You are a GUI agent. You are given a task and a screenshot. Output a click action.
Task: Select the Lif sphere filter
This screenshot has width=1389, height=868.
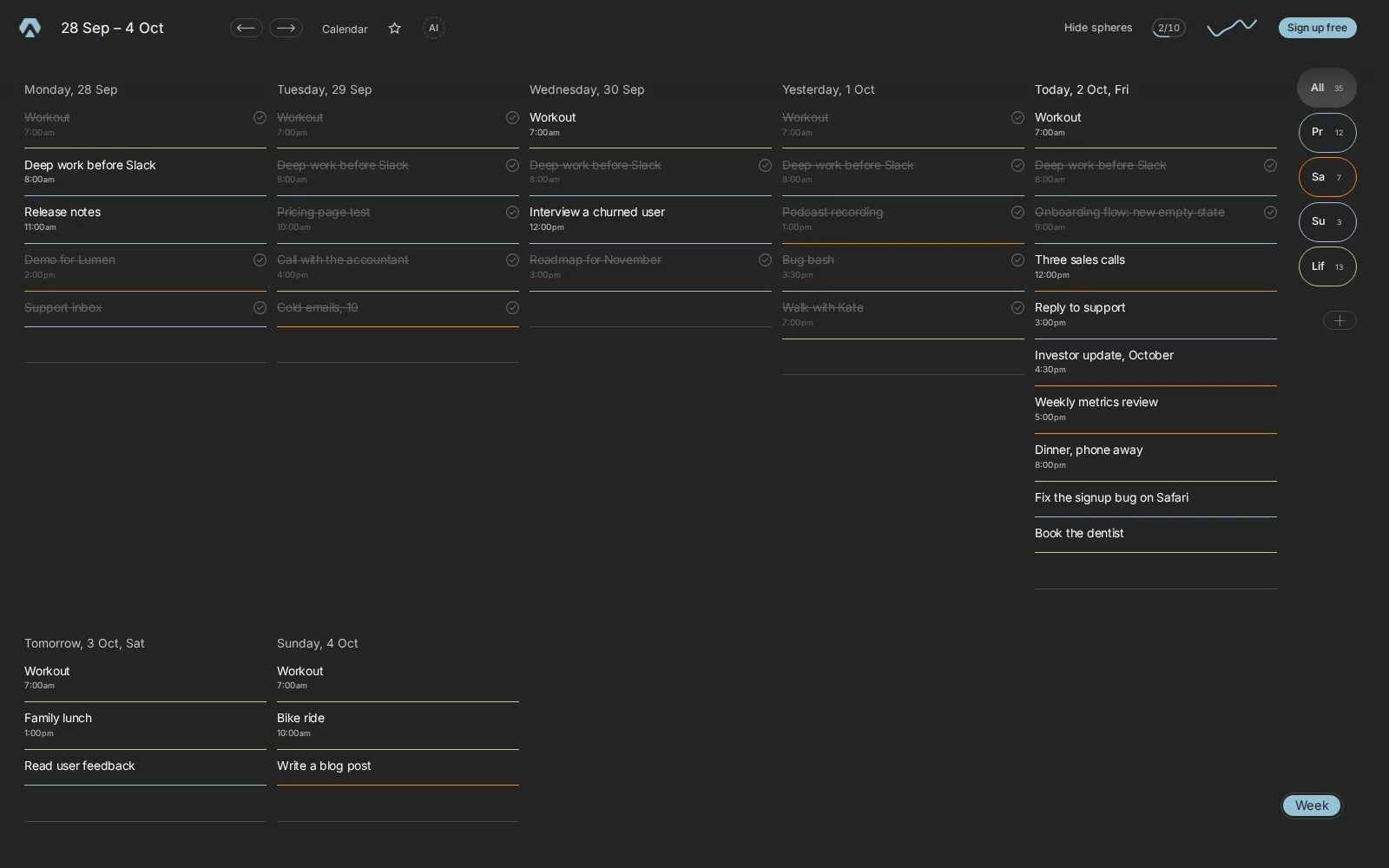click(1327, 266)
